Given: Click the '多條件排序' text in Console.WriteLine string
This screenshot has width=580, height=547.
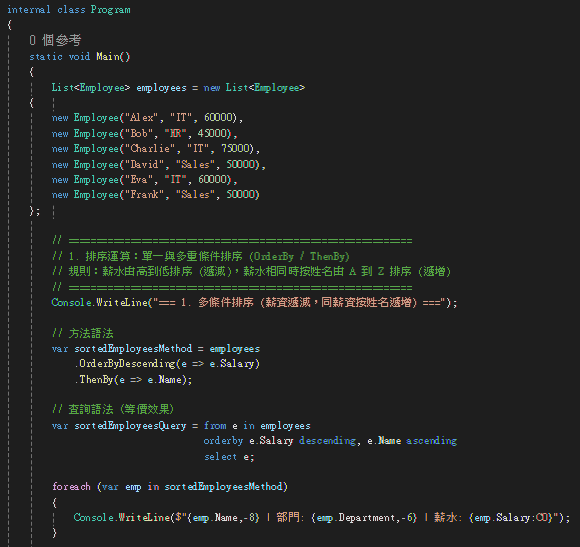Looking at the screenshot, I should pos(226,303).
